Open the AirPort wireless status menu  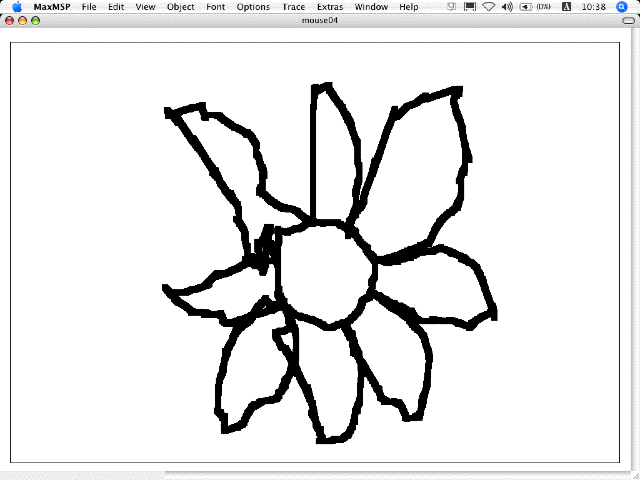tap(489, 7)
